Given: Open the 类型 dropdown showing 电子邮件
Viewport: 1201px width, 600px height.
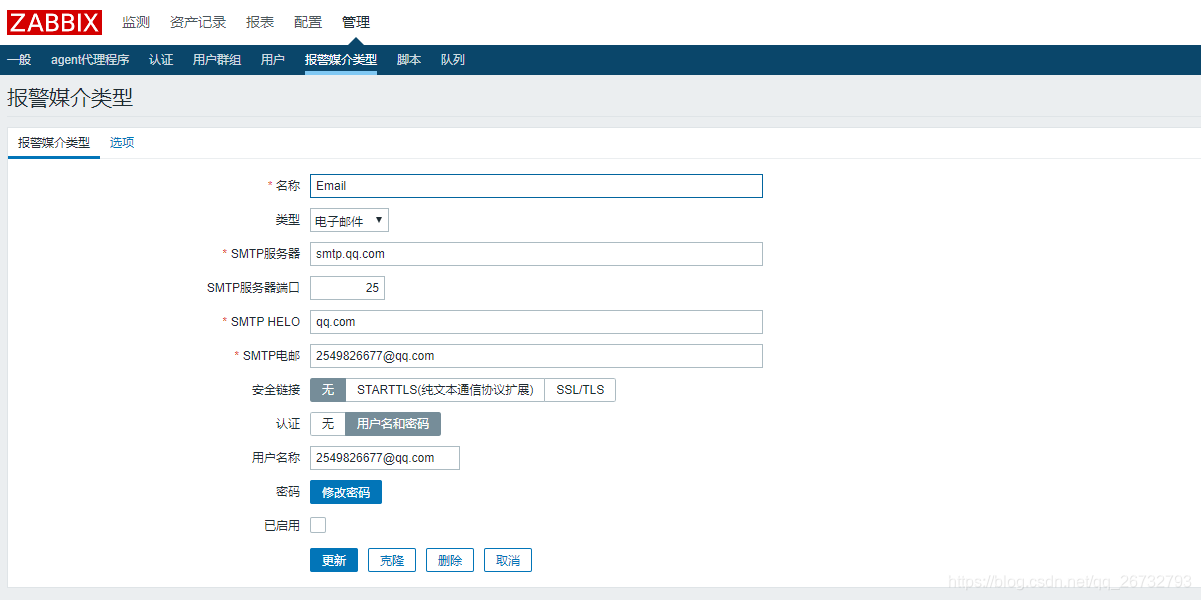Looking at the screenshot, I should (x=348, y=219).
